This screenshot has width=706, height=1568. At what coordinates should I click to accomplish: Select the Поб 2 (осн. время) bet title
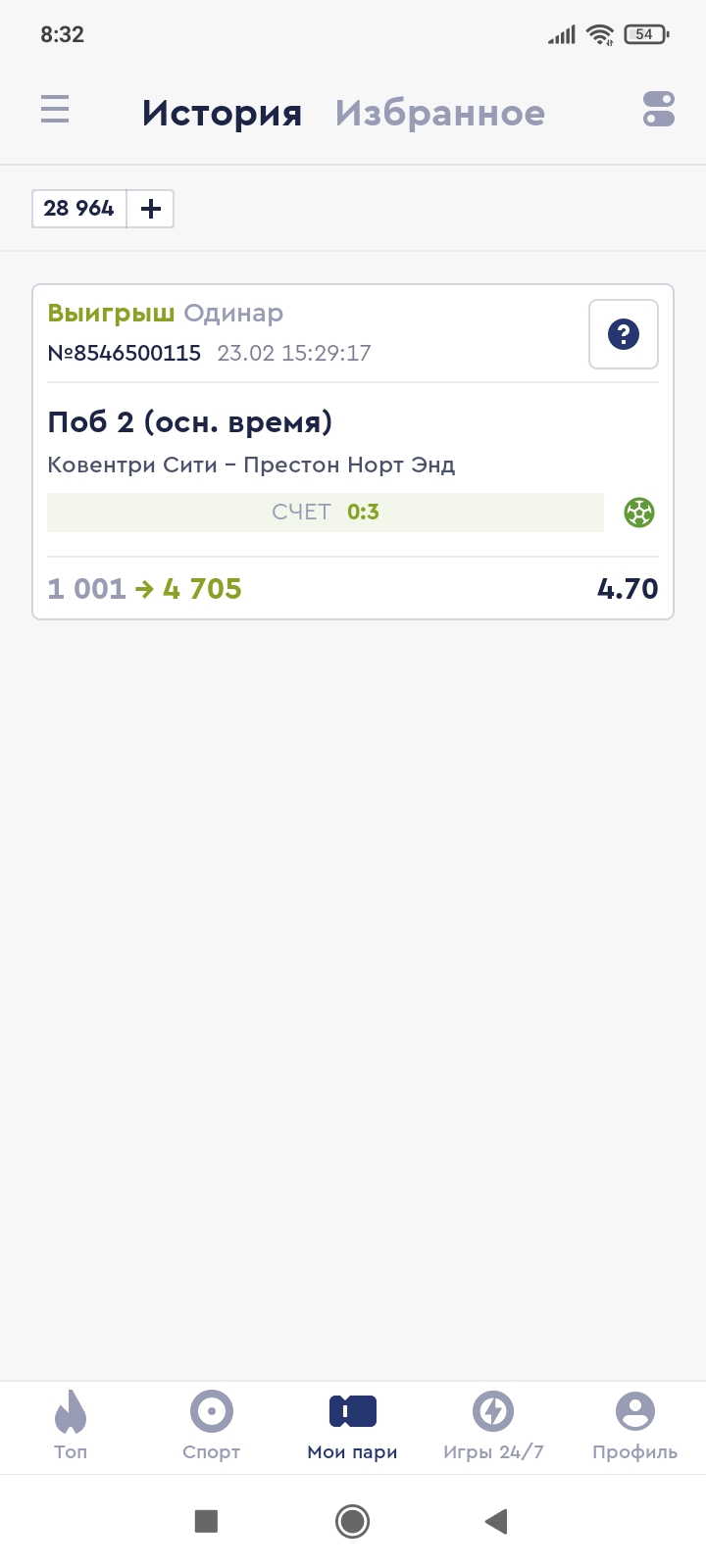[190, 422]
